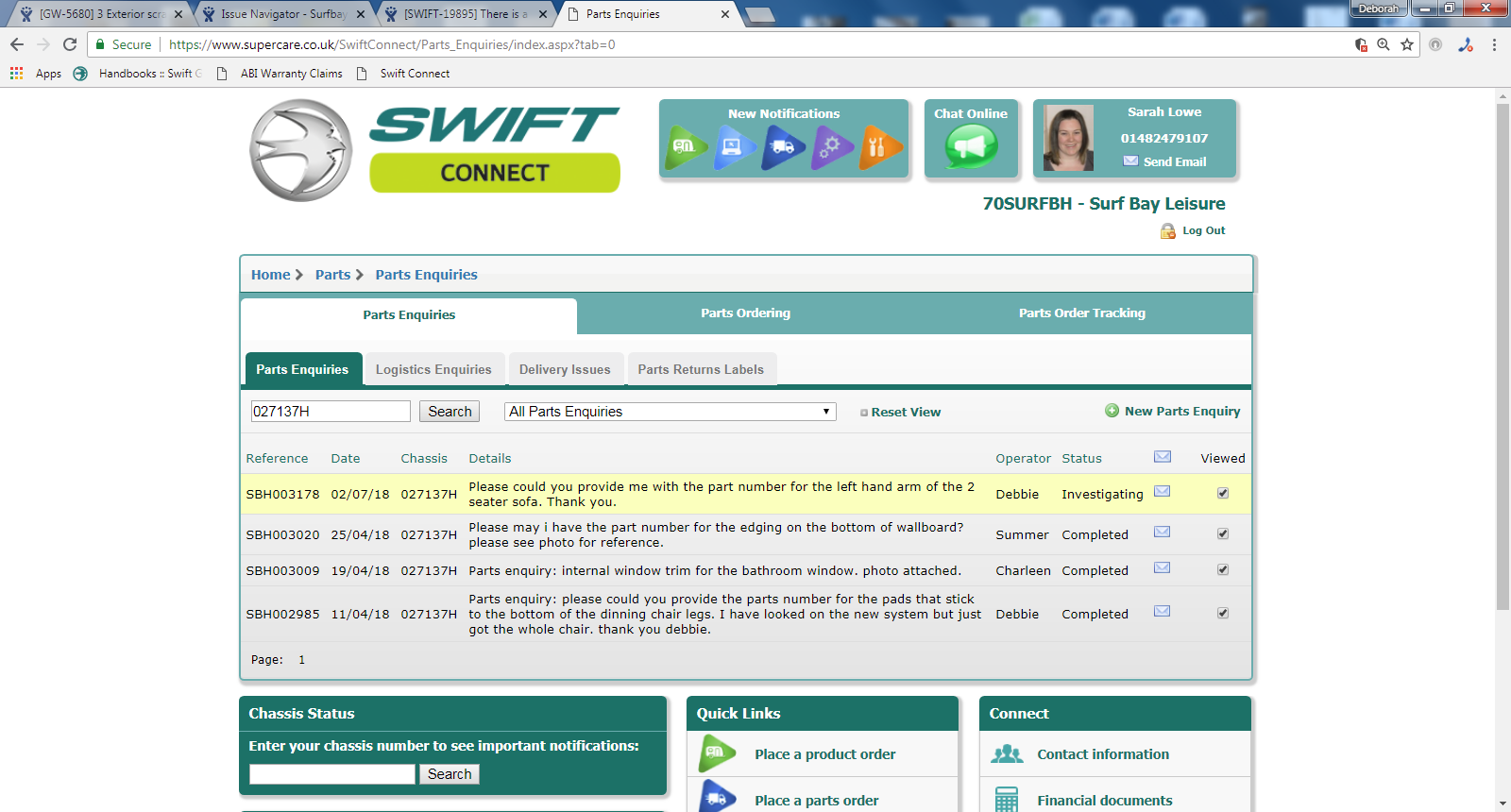Switch to the SWIFT-19895 browser tab

[x=466, y=14]
